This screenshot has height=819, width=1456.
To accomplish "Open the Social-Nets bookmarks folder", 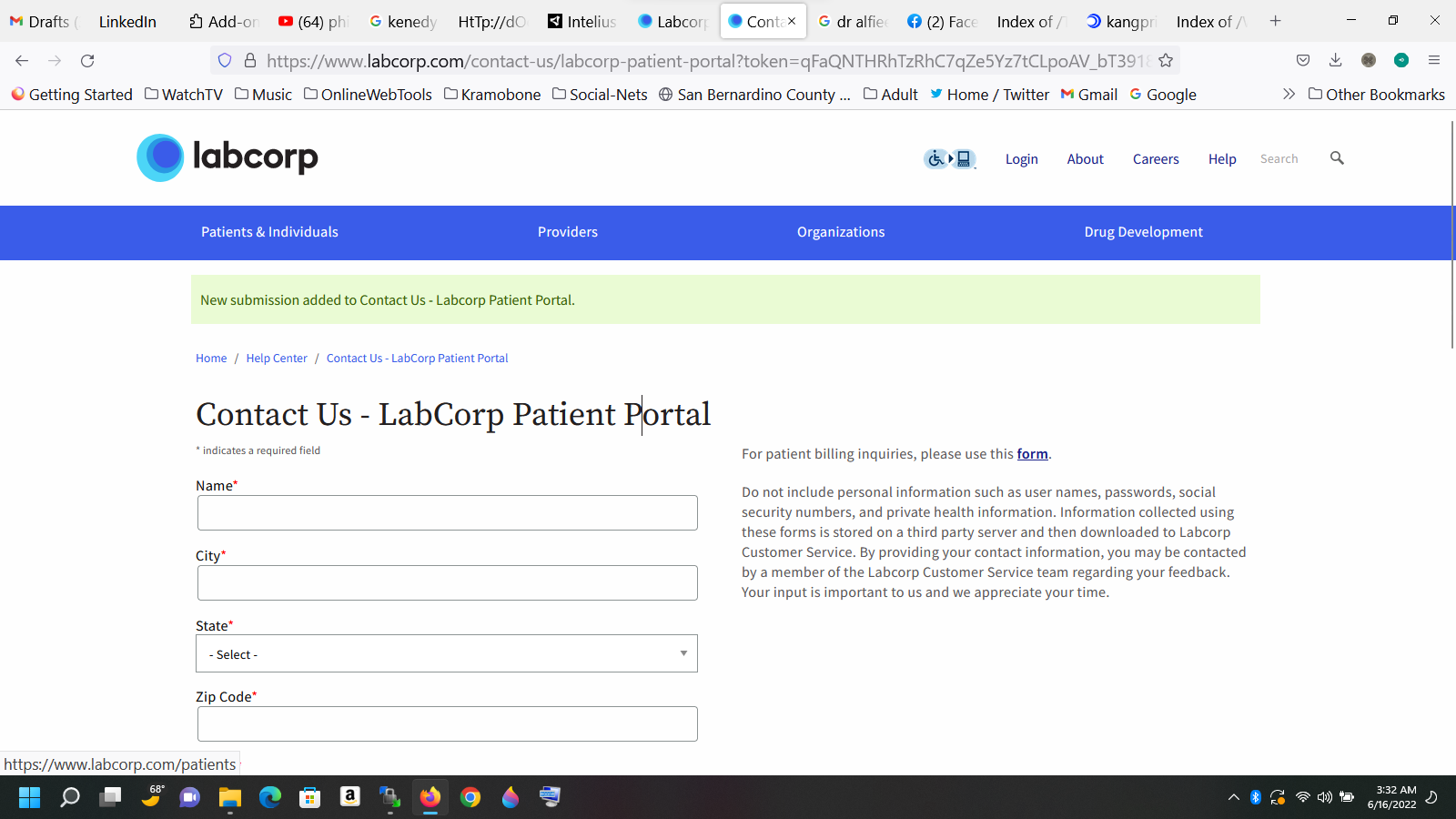I will 600,94.
